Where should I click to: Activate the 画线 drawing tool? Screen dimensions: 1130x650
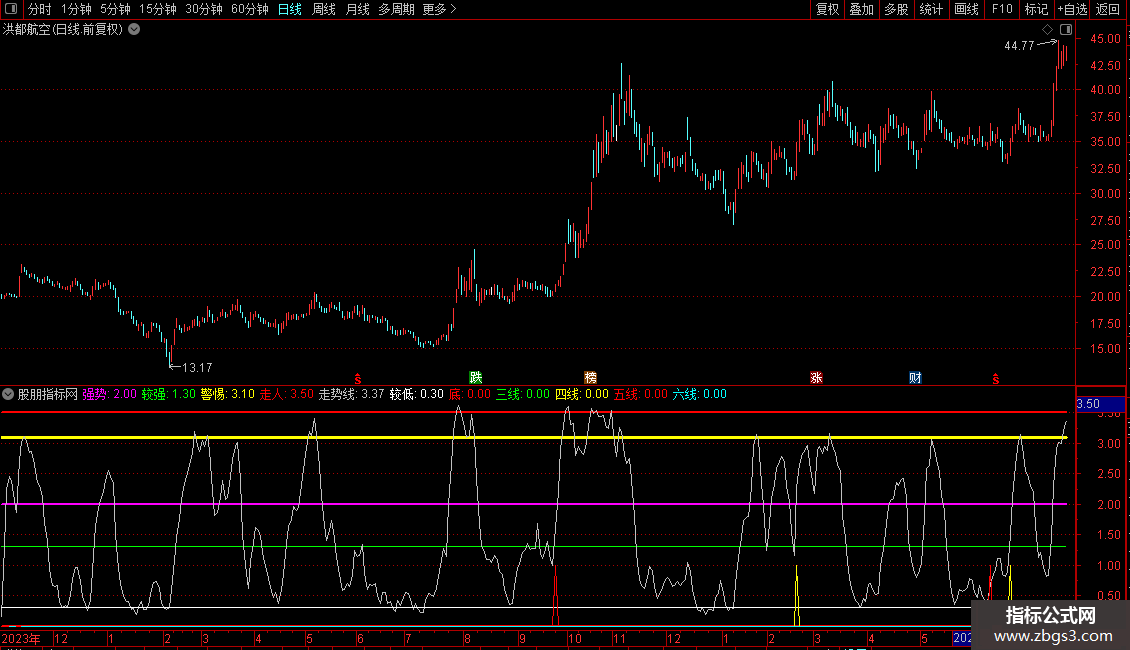coord(966,9)
